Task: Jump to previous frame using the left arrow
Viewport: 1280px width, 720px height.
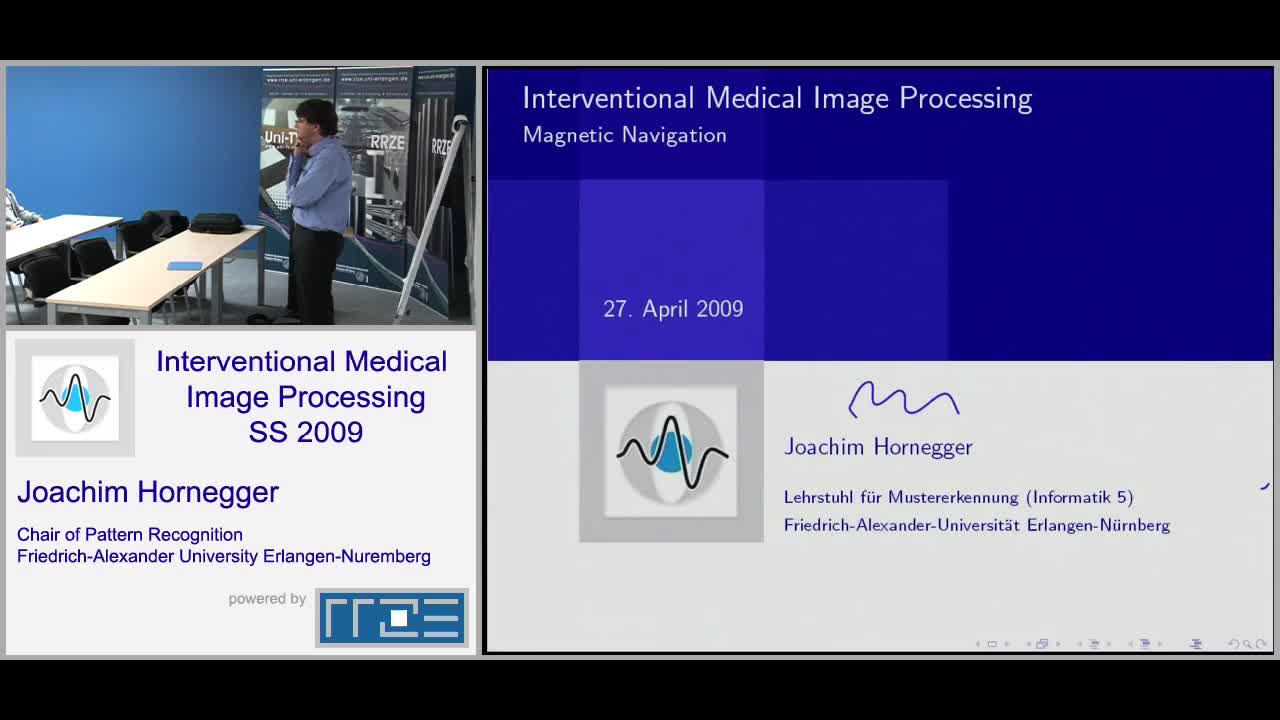Action: pos(1028,644)
